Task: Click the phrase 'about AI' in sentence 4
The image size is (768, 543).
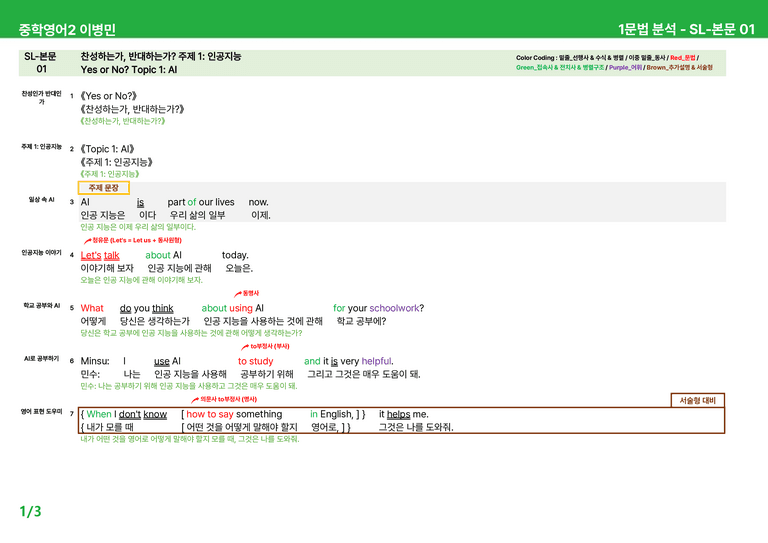Action: tap(163, 255)
